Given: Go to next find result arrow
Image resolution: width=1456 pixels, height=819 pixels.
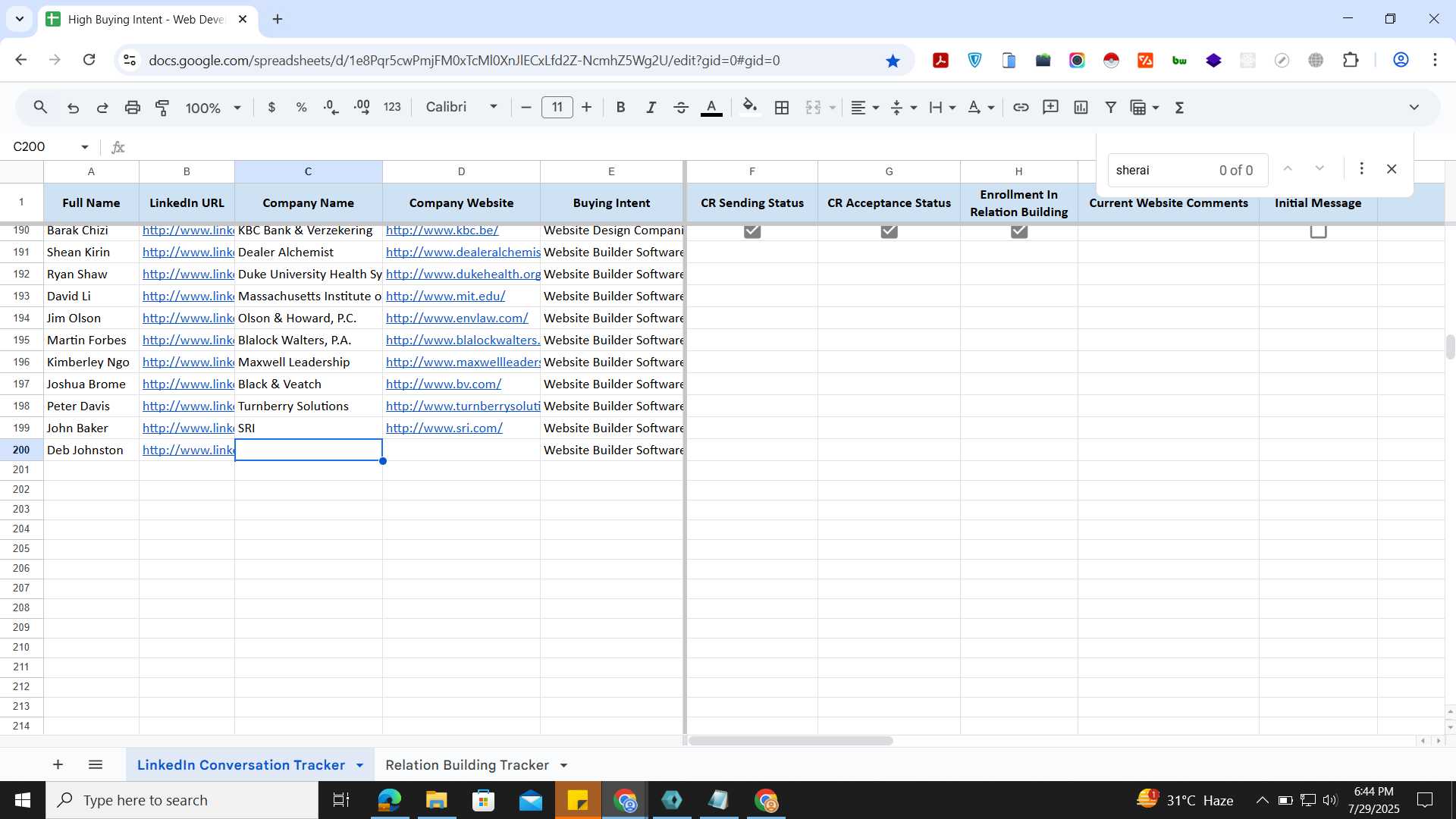Looking at the screenshot, I should click(1319, 168).
